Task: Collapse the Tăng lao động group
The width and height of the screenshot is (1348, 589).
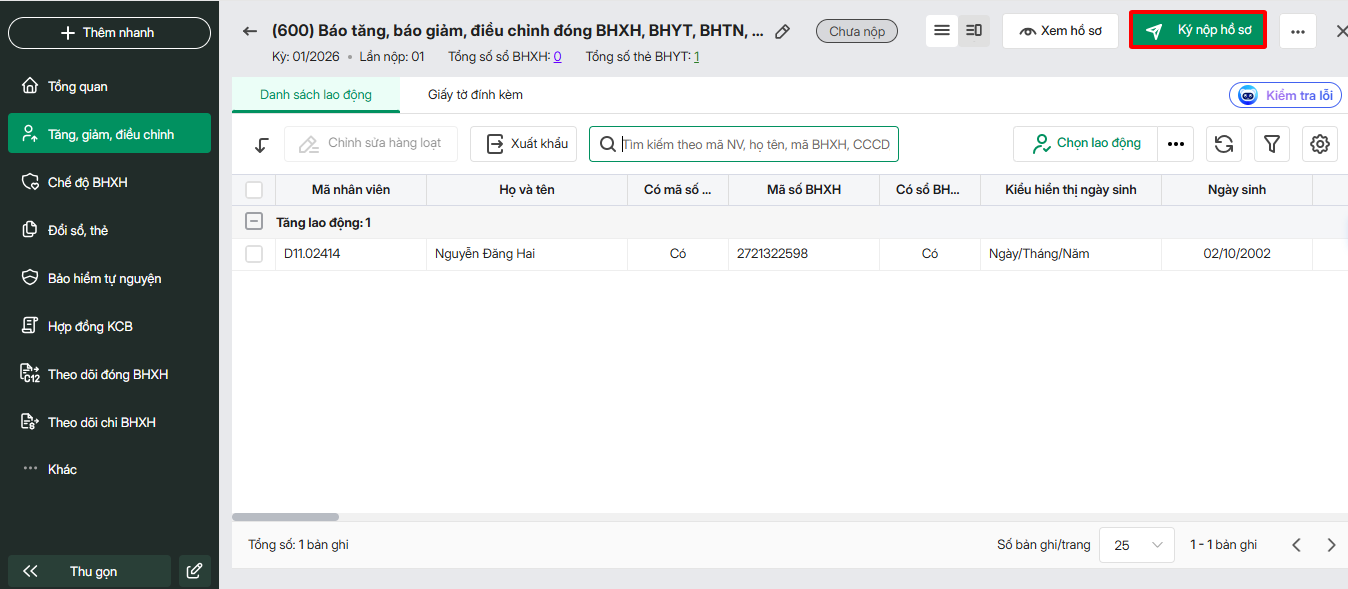Action: click(x=254, y=222)
